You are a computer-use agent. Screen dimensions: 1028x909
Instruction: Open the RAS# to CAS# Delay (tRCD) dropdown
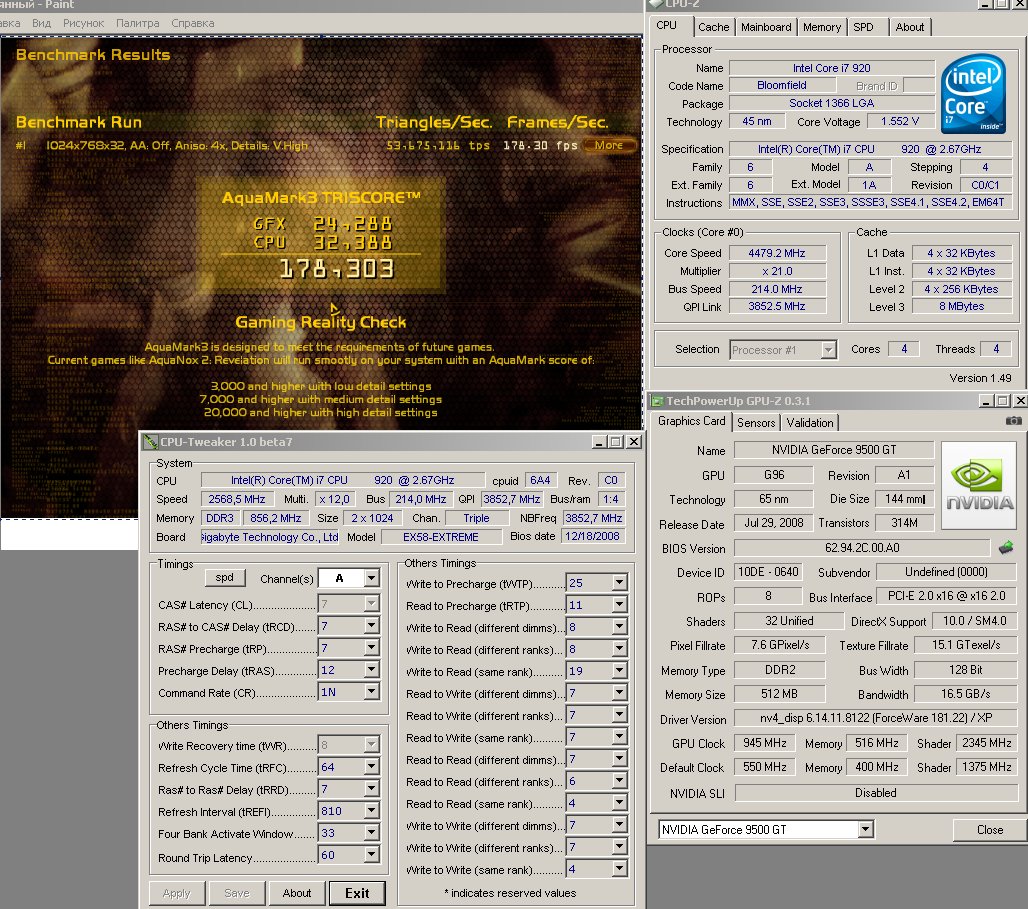click(x=371, y=626)
